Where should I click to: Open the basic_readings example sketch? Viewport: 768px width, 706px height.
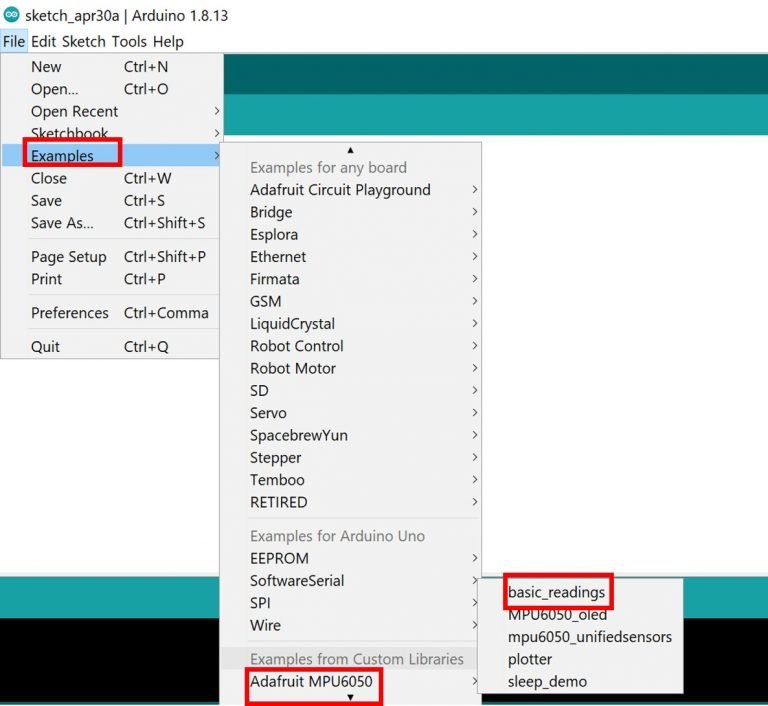click(x=556, y=592)
